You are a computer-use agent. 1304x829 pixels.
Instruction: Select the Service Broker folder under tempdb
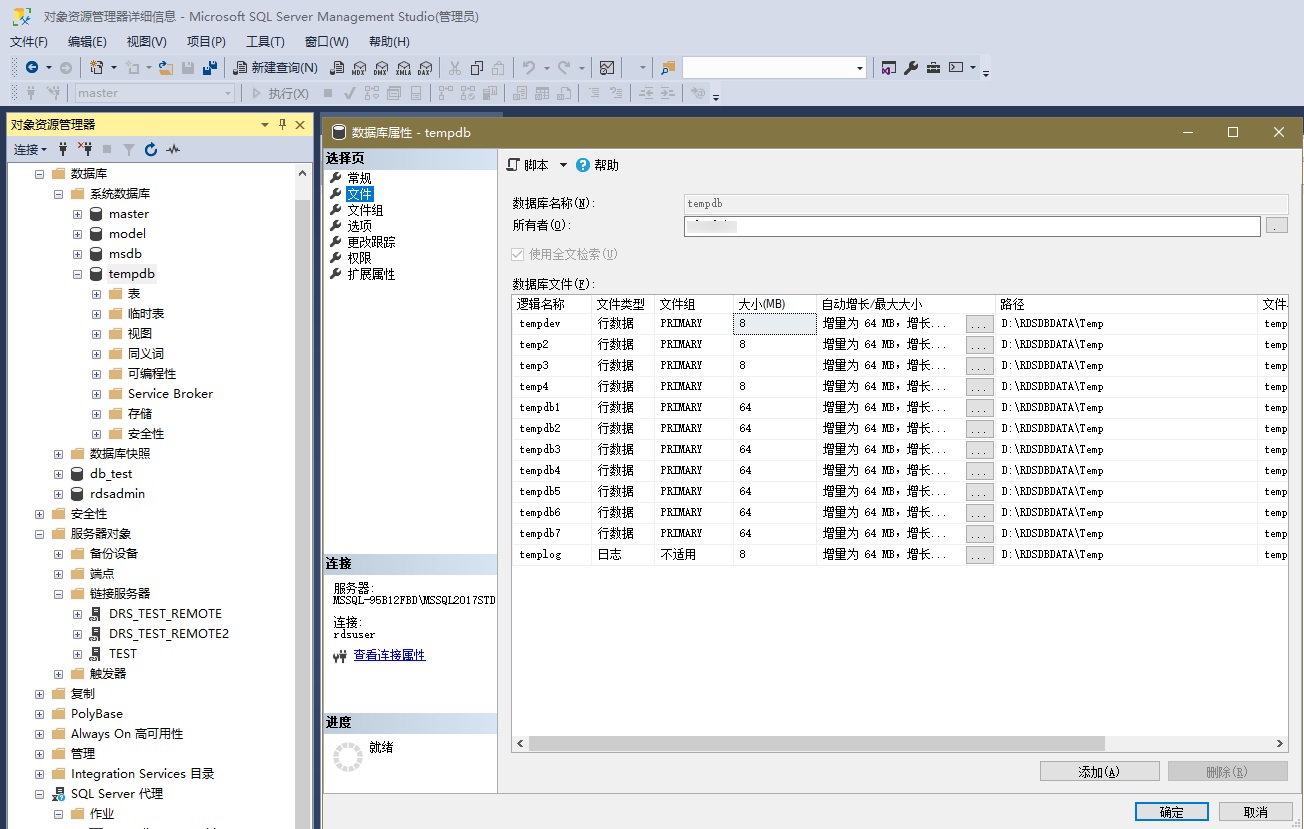coord(170,394)
